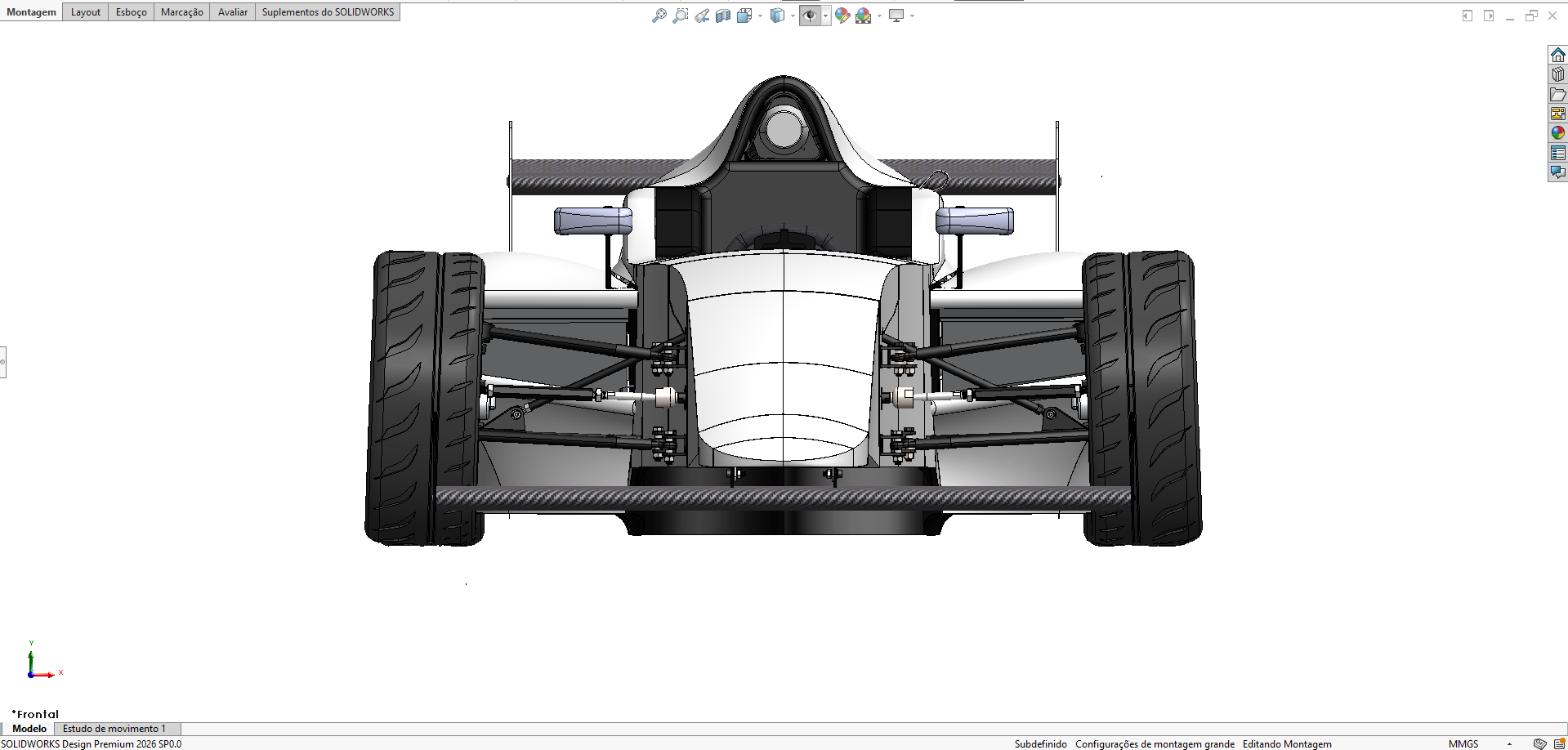The width and height of the screenshot is (1568, 750).
Task: Click Configurações de montagem grande status
Action: coord(1155,744)
